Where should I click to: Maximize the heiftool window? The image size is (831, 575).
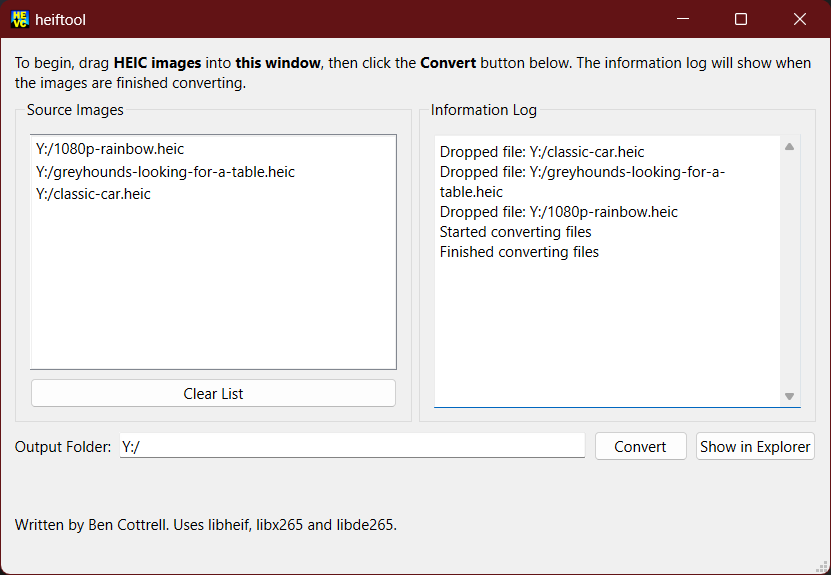(x=741, y=19)
